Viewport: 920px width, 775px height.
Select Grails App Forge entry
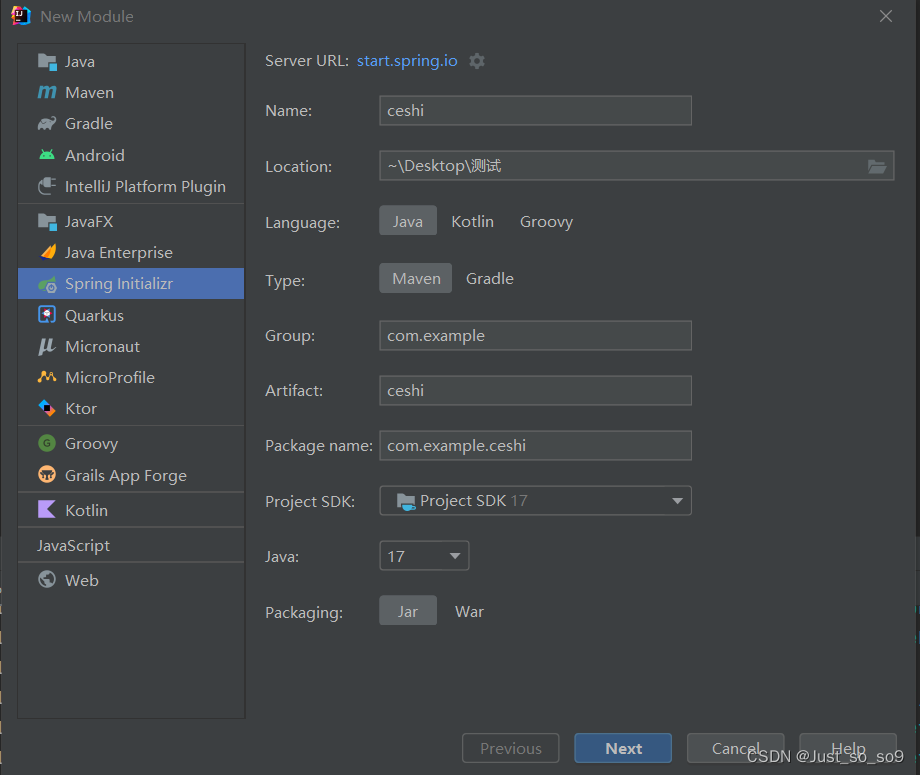pos(131,475)
